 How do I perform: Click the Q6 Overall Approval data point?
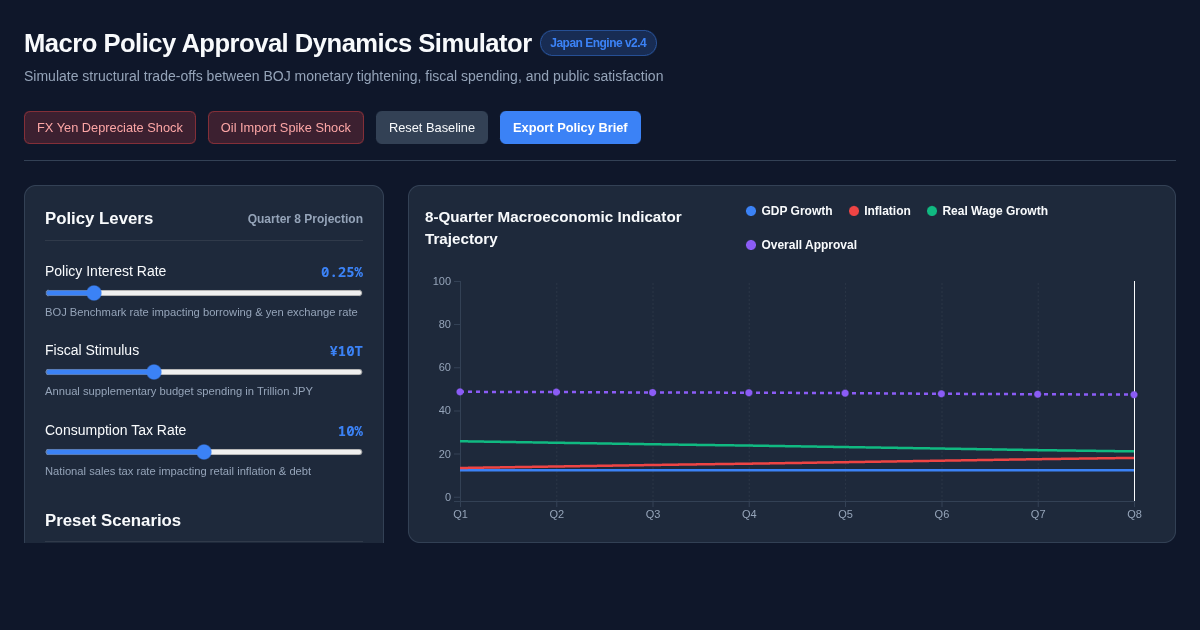pyautogui.click(x=941, y=394)
